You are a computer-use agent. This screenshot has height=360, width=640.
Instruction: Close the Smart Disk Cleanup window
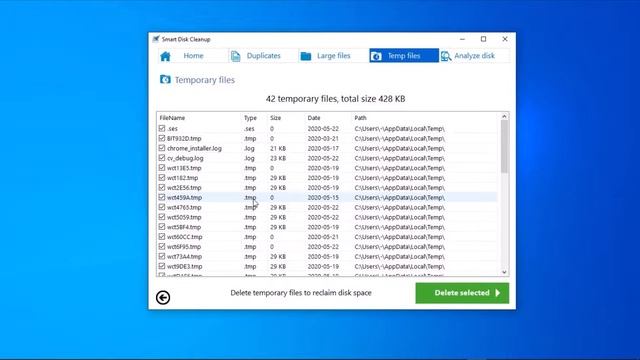click(x=505, y=39)
